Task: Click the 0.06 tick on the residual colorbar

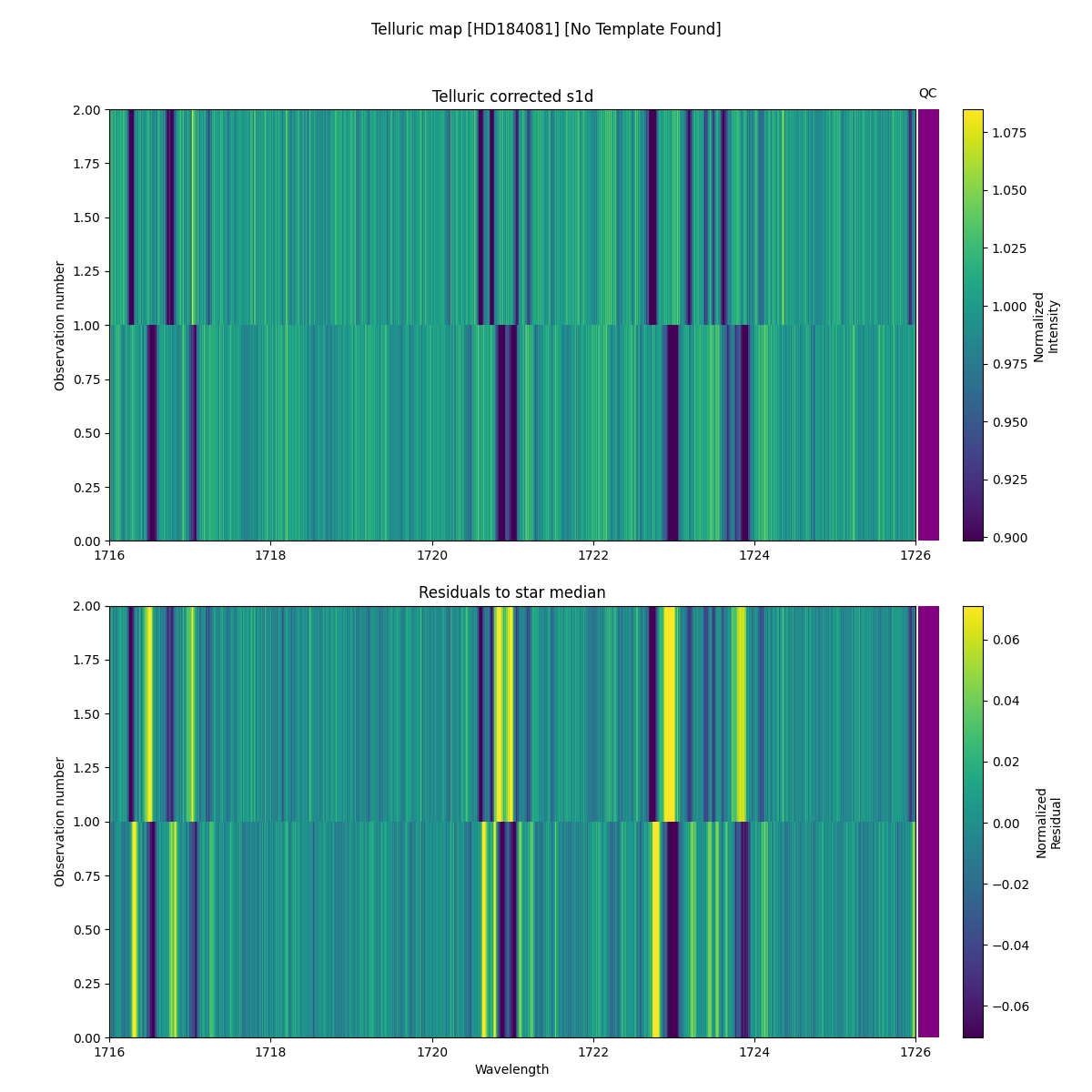Action: pyautogui.click(x=1007, y=640)
